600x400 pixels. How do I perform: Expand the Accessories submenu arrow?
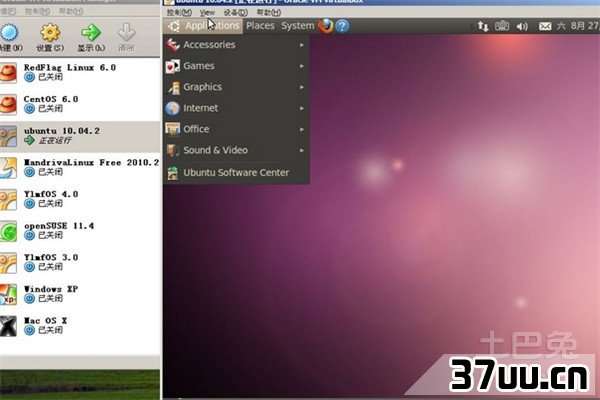[x=302, y=45]
